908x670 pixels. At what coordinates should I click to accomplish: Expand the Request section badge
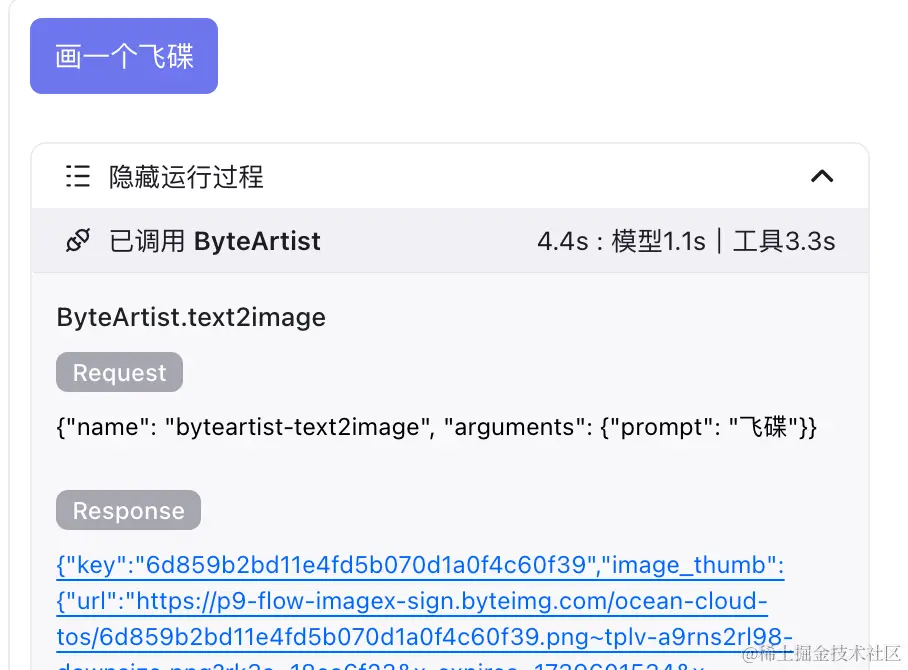coord(119,372)
